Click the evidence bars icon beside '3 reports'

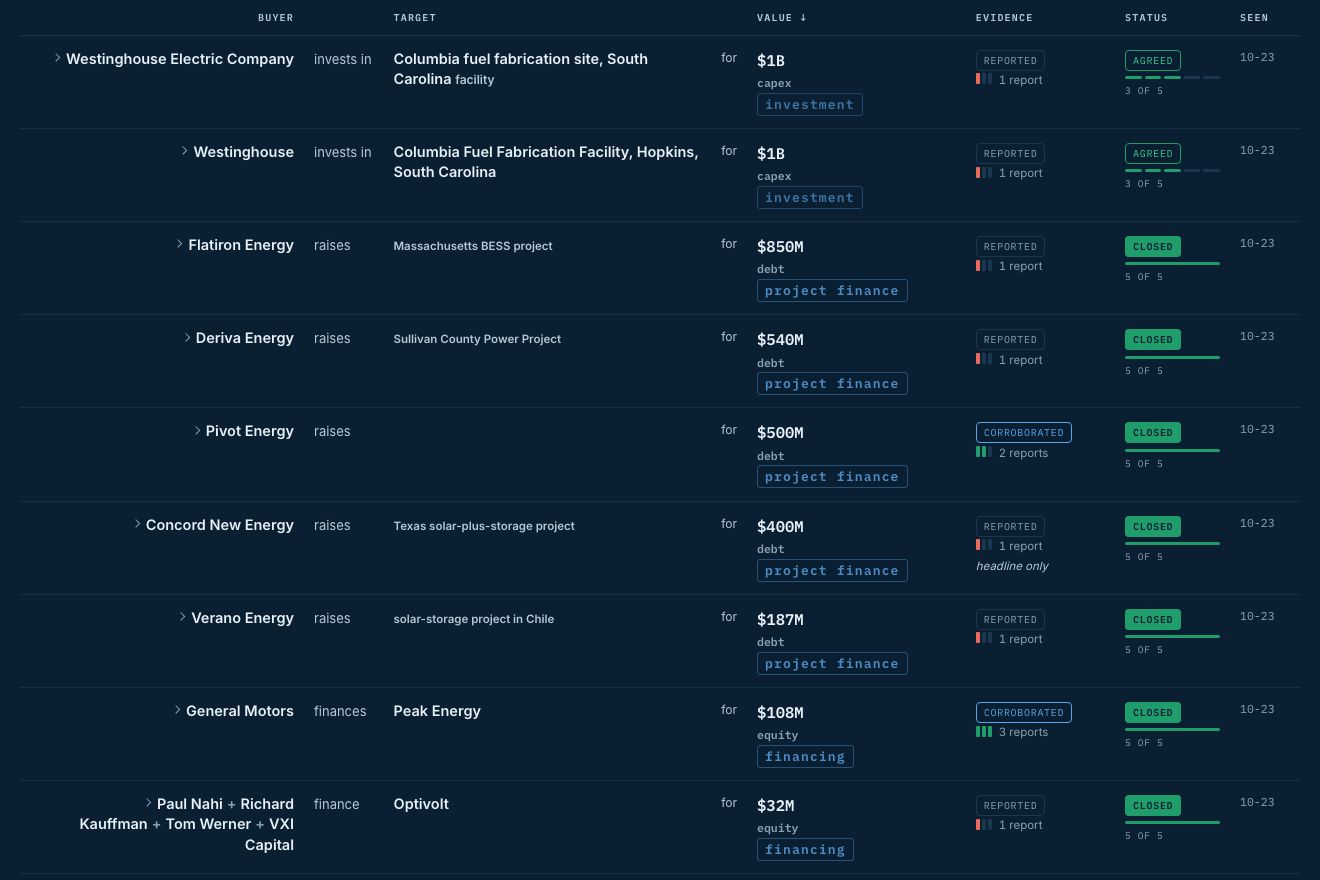984,732
